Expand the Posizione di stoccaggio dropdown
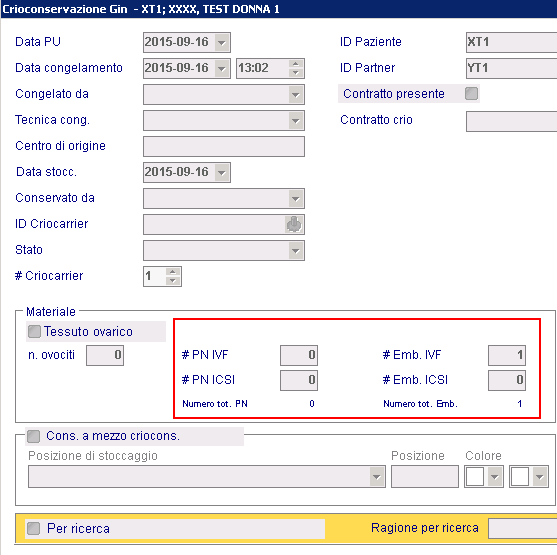Viewport: 557px width, 555px height. (x=377, y=476)
